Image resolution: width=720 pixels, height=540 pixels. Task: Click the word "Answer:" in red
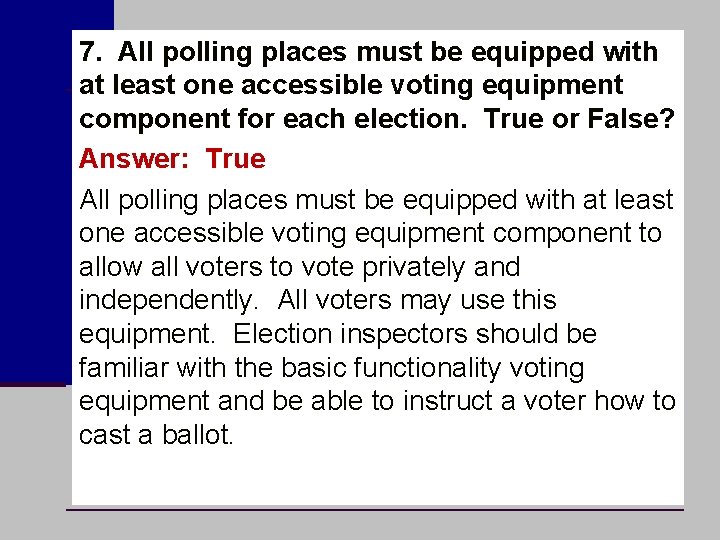[x=134, y=159]
